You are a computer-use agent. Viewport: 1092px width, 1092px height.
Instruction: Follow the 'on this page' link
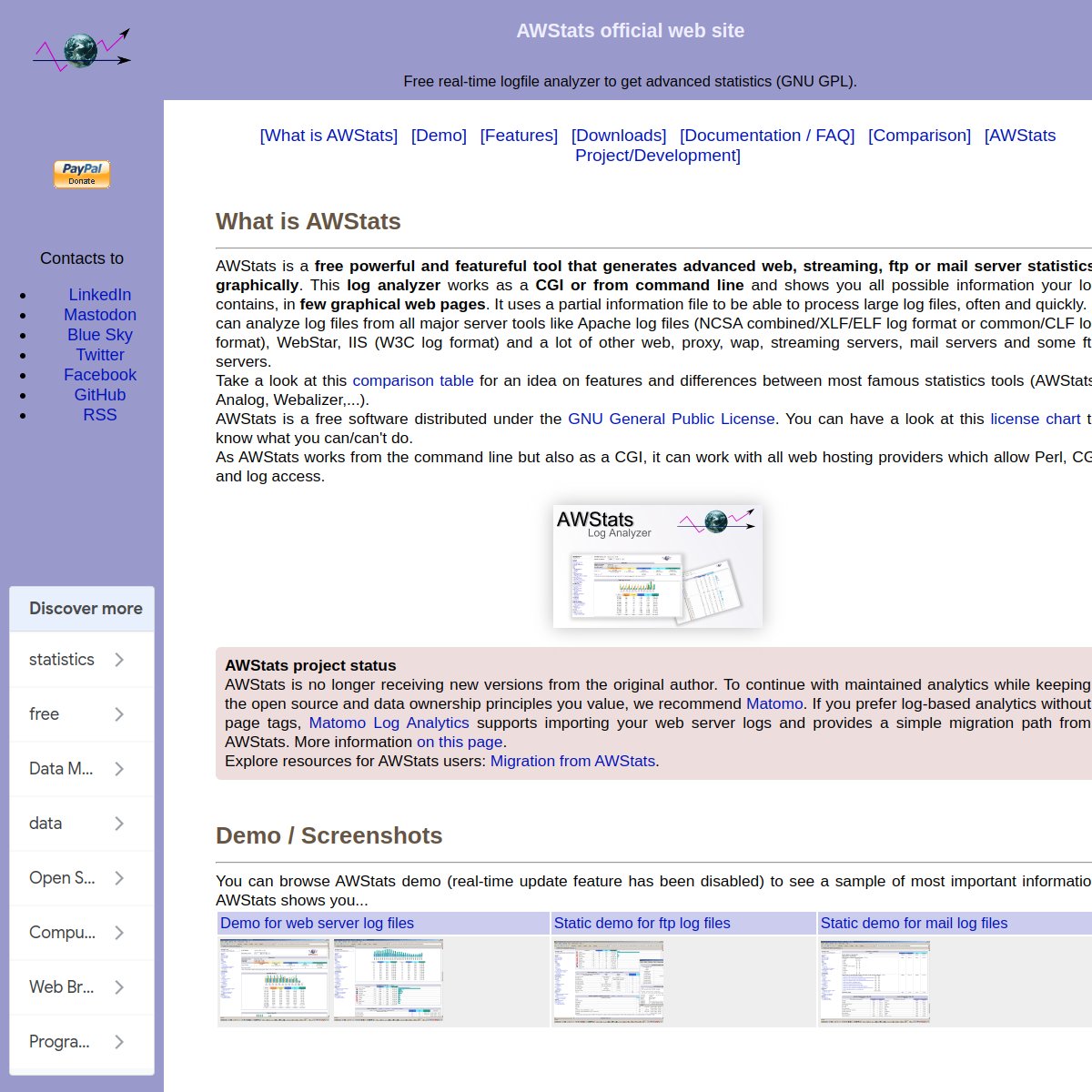(460, 742)
